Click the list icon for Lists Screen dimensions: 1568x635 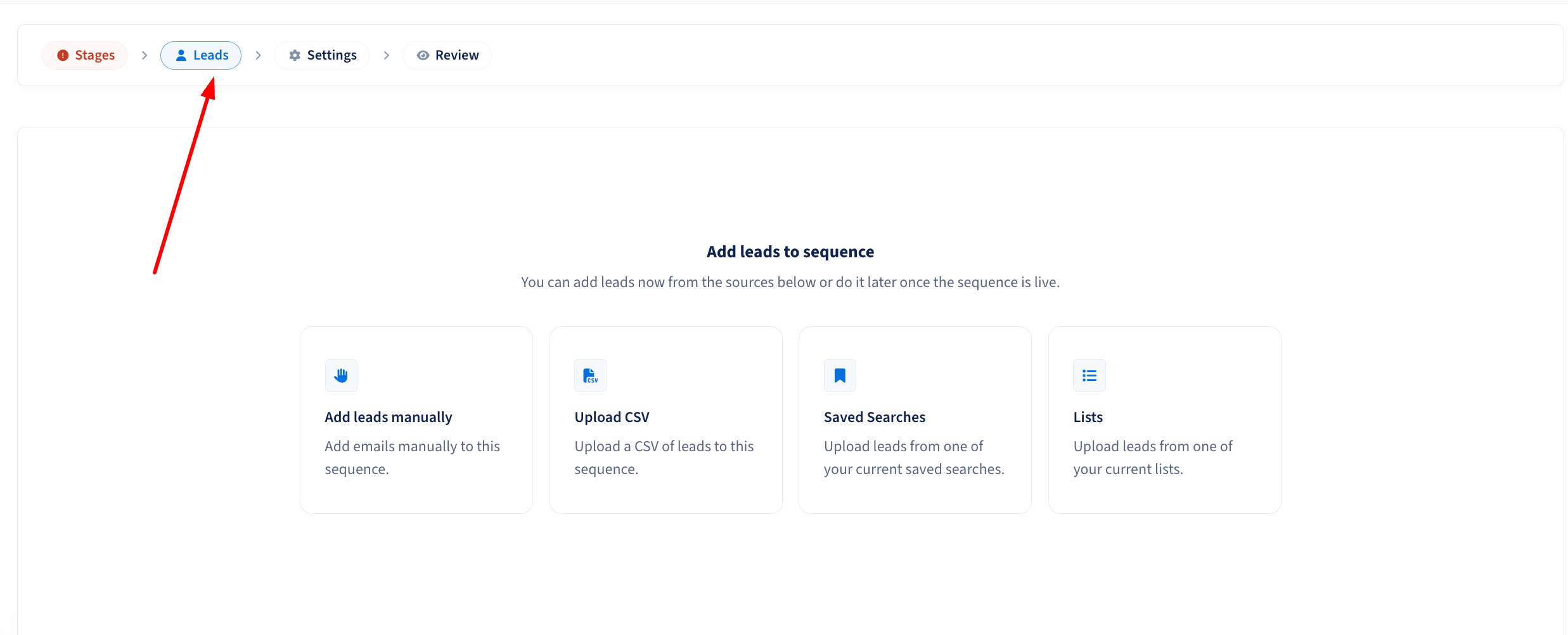click(x=1089, y=376)
